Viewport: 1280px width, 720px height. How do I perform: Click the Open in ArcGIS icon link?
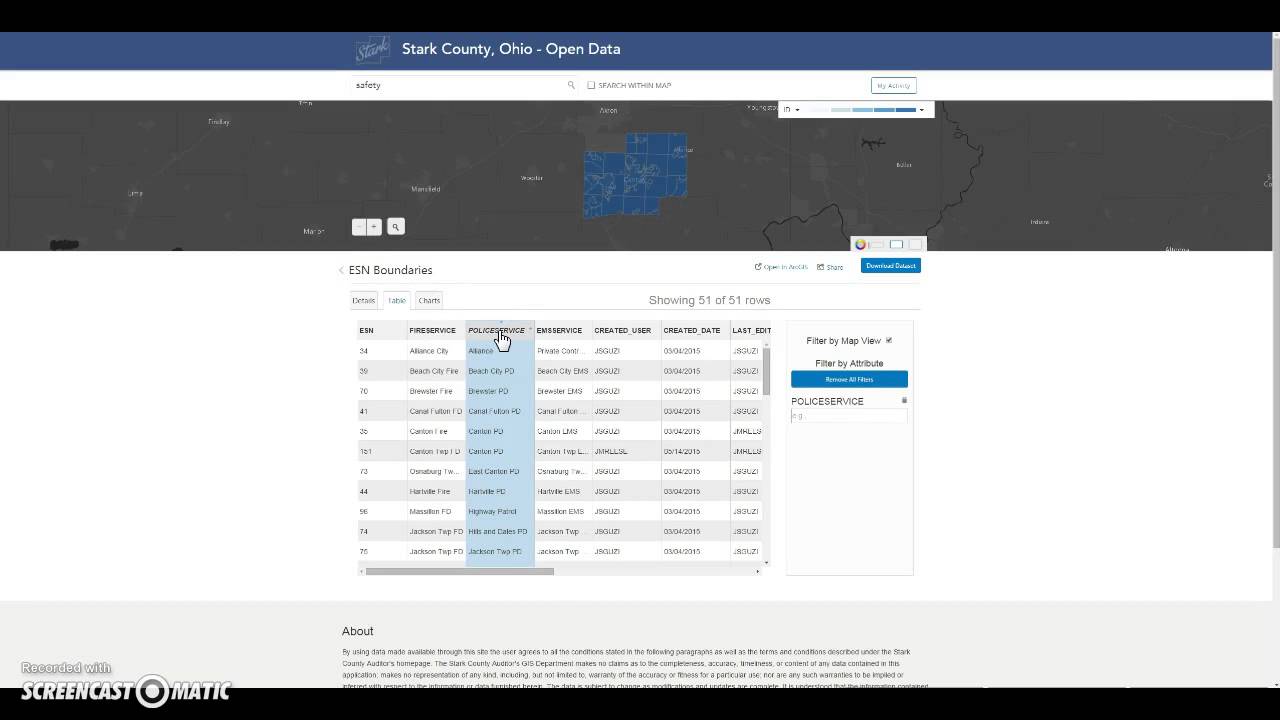click(781, 267)
